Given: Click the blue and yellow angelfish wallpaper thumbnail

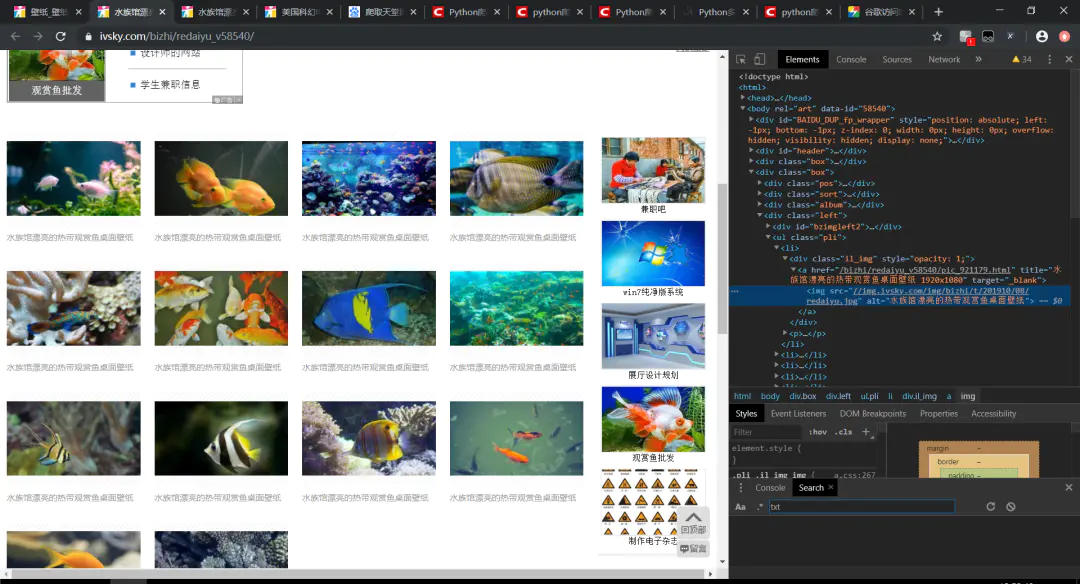Looking at the screenshot, I should pos(368,308).
